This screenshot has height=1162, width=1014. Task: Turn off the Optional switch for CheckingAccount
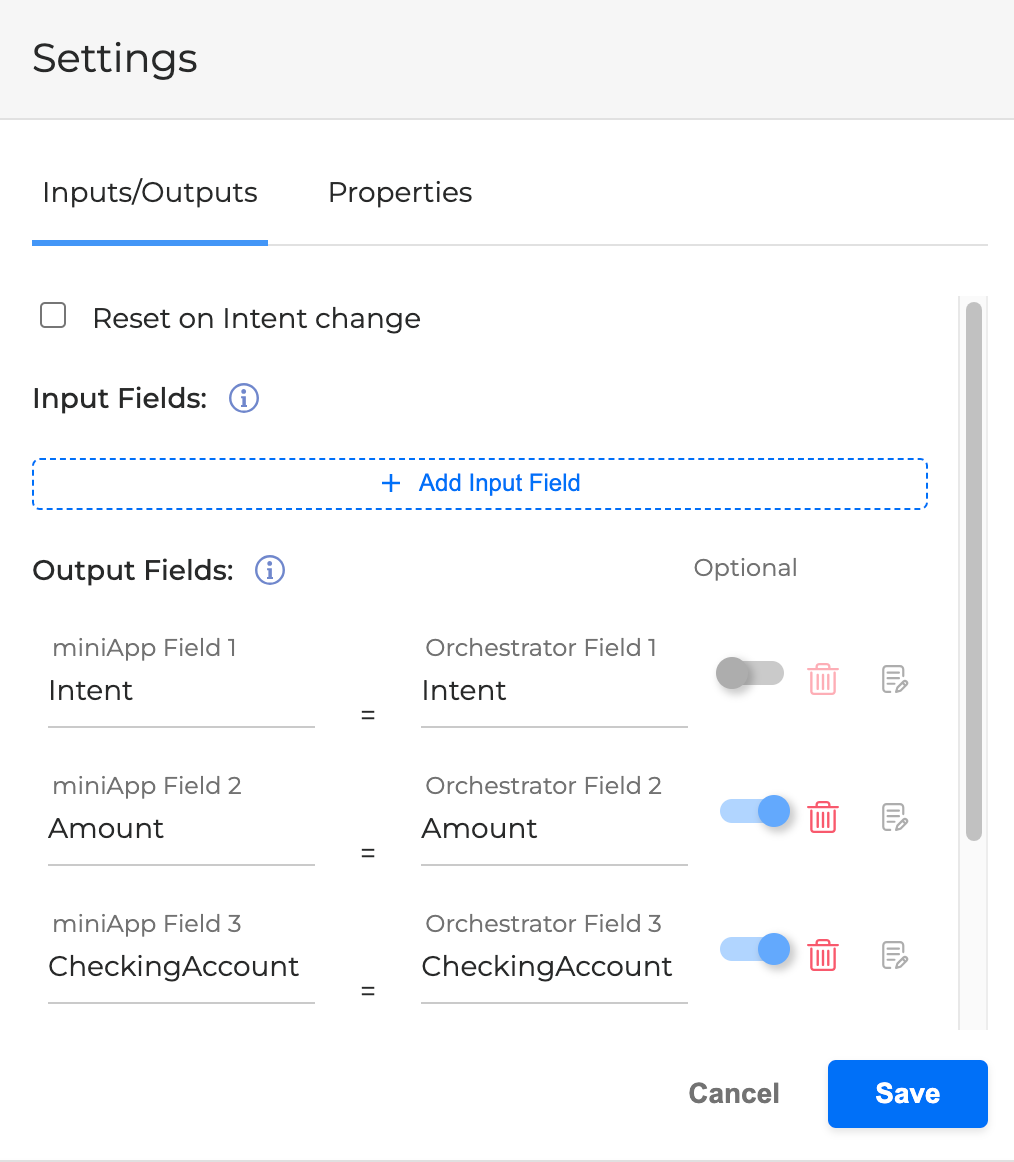(755, 949)
